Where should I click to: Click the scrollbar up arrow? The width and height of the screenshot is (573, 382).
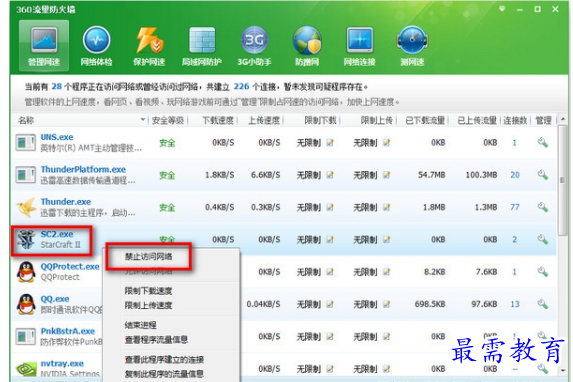coord(563,119)
